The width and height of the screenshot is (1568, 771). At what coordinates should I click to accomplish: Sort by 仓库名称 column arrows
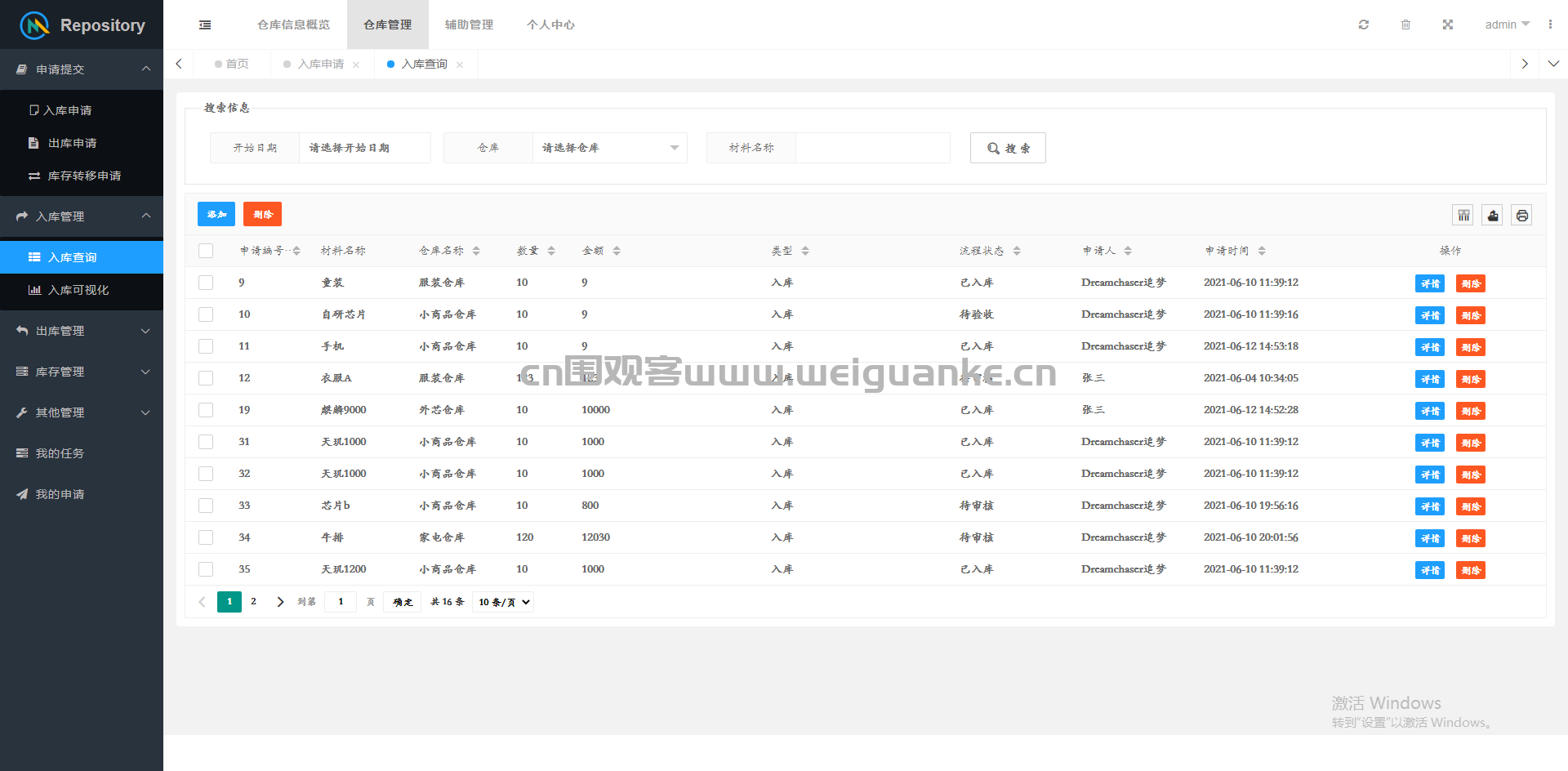(x=476, y=251)
